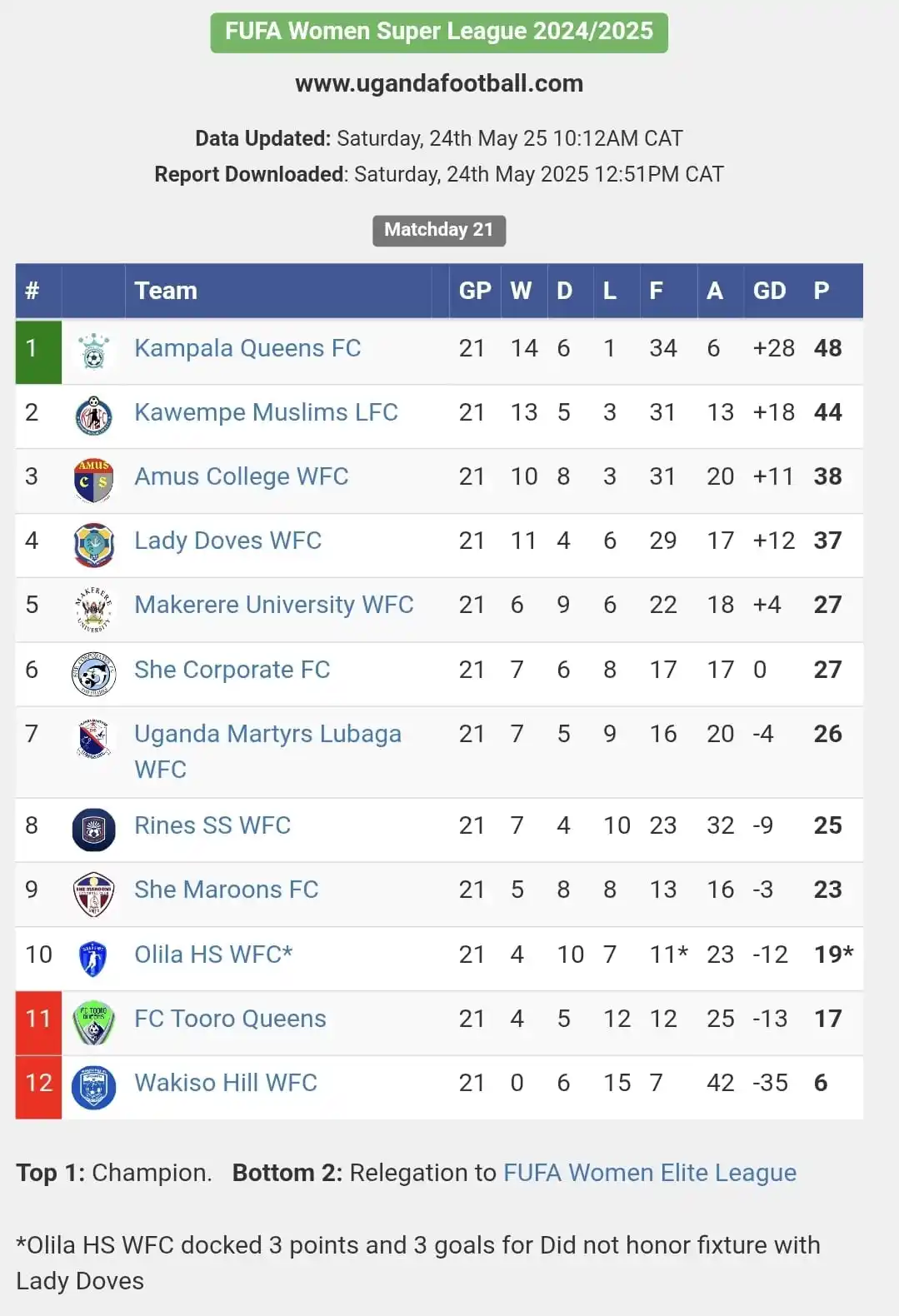The width and height of the screenshot is (899, 1316).
Task: Click the P points column header
Action: (822, 291)
